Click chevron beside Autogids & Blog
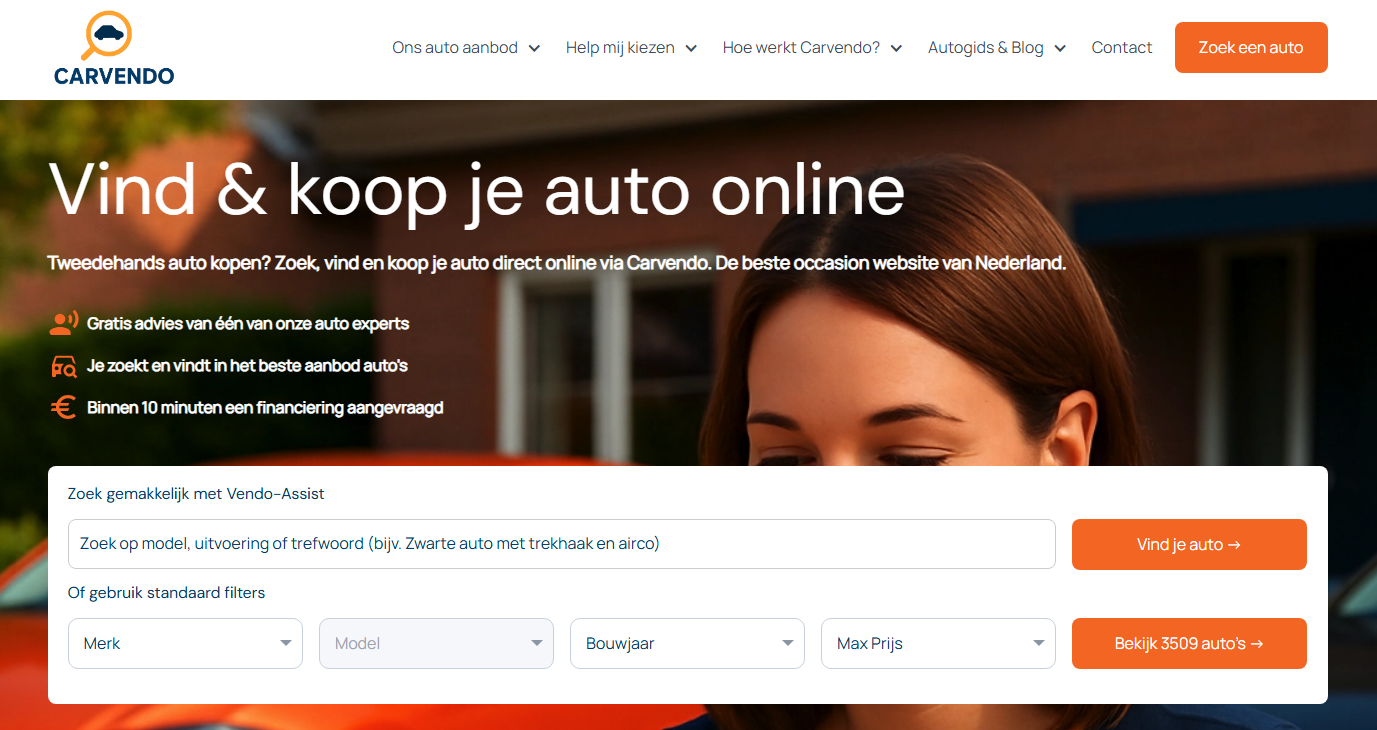The image size is (1377, 730). pyautogui.click(x=1060, y=48)
